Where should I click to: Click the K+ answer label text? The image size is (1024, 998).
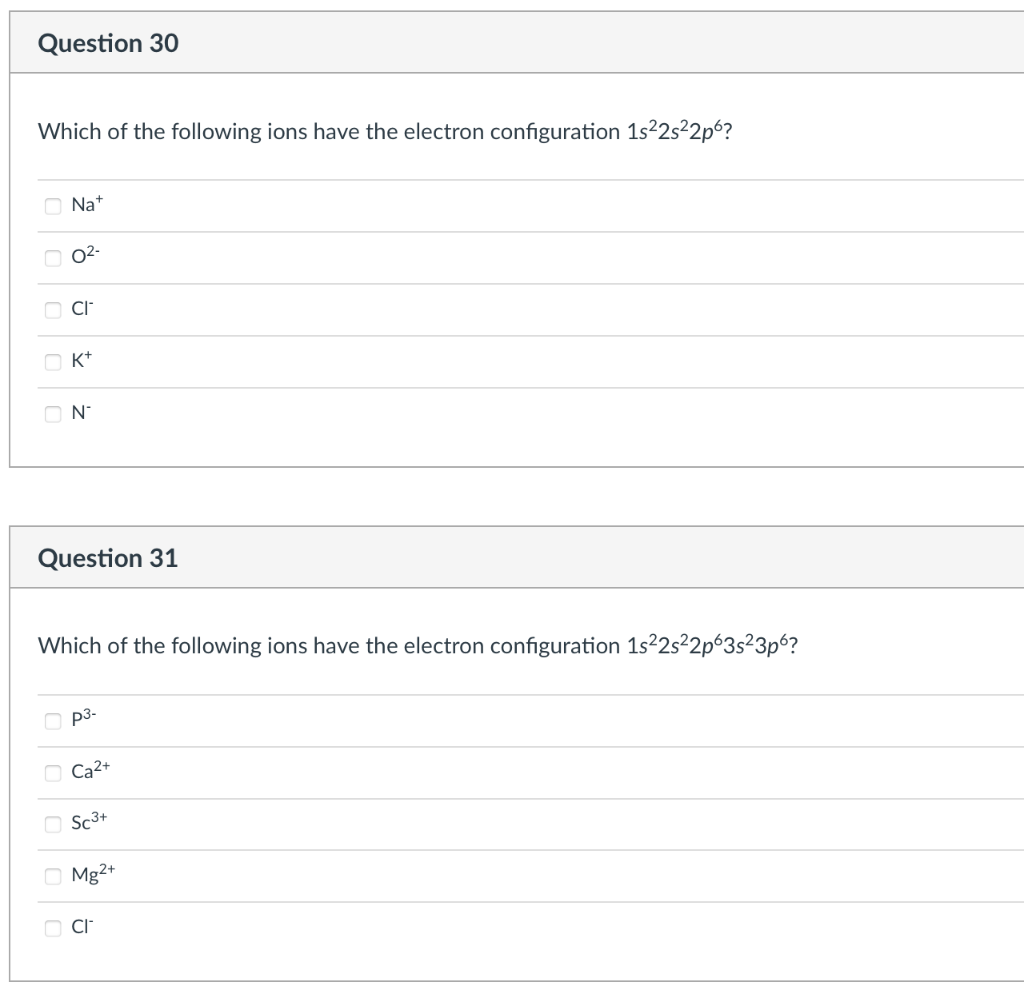[81, 362]
